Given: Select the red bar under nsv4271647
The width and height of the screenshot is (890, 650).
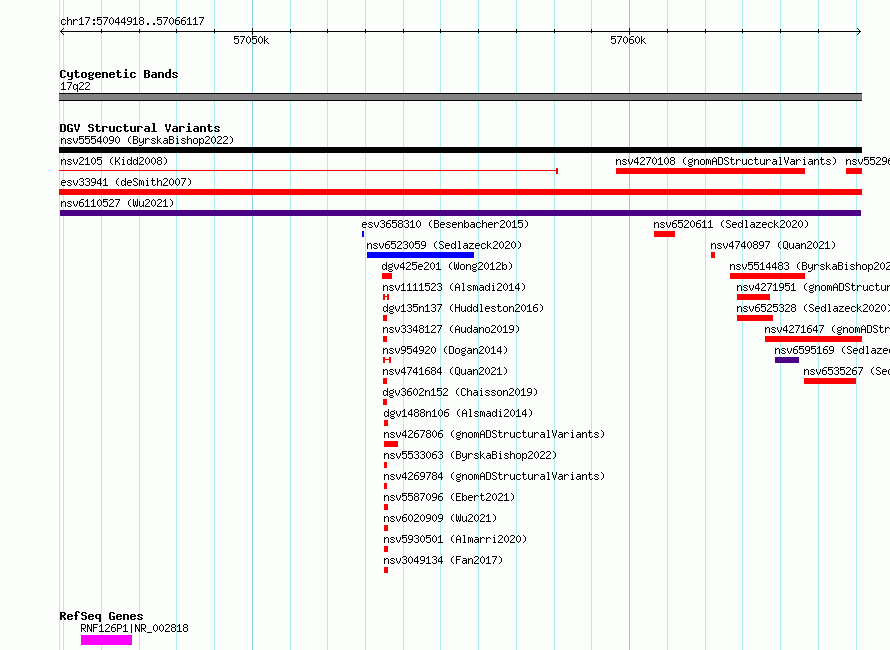Looking at the screenshot, I should (x=813, y=339).
